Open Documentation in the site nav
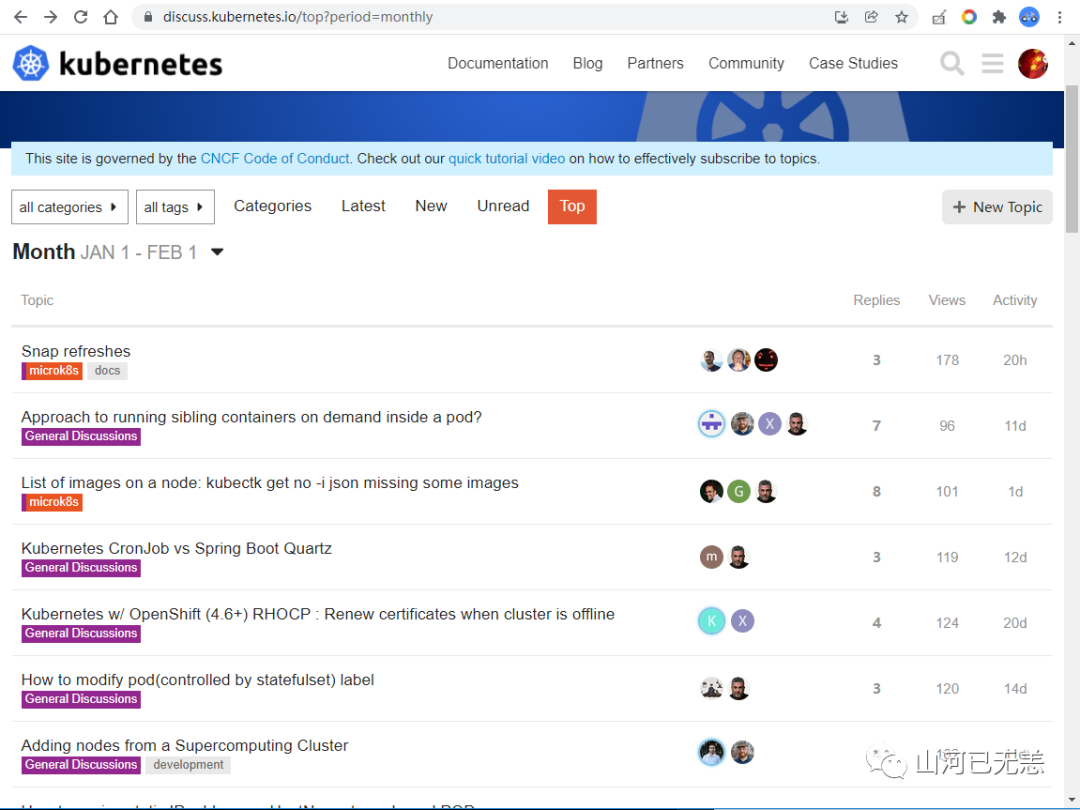 click(498, 63)
